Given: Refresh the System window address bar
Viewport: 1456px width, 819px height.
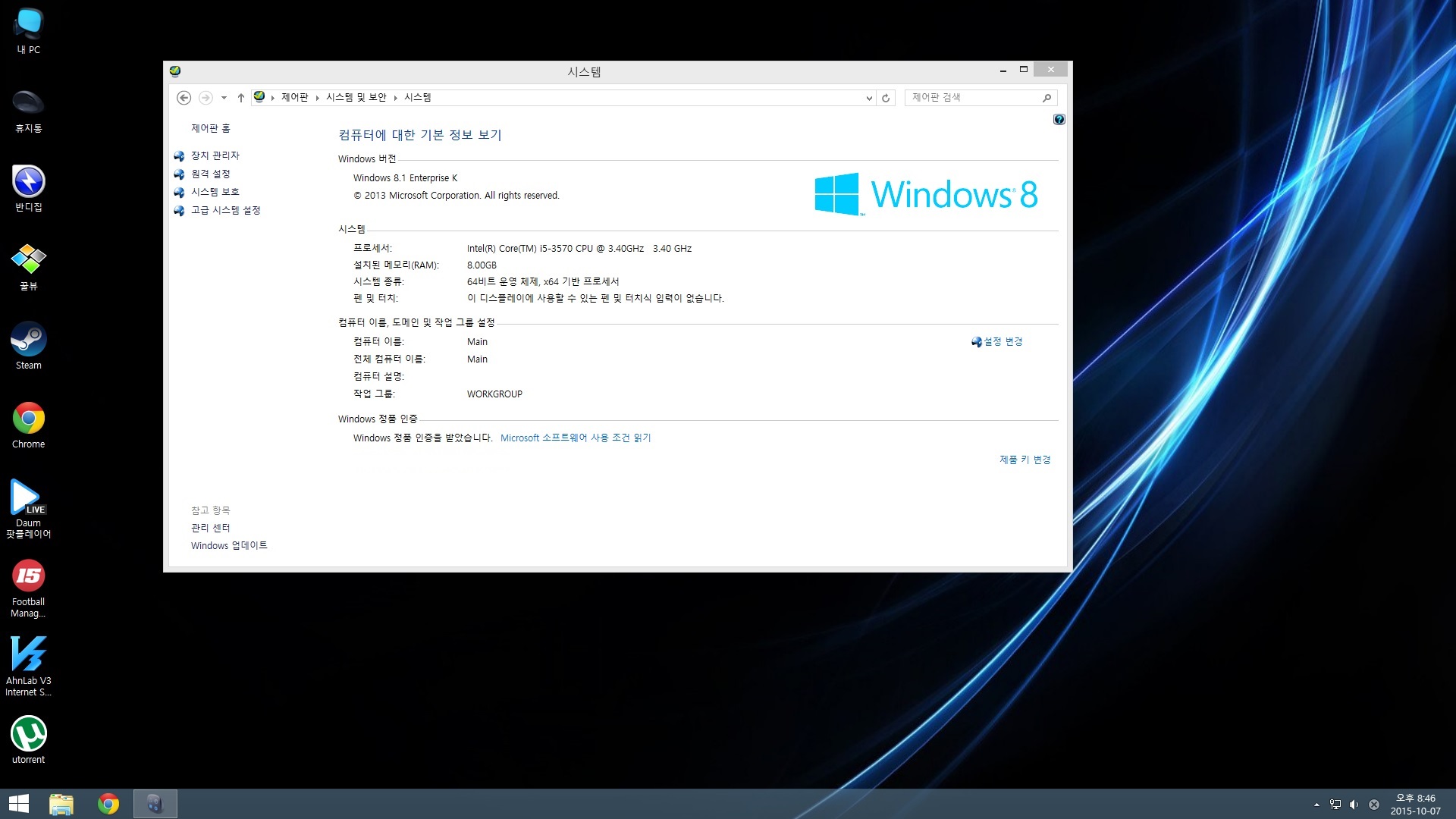Looking at the screenshot, I should [x=886, y=98].
